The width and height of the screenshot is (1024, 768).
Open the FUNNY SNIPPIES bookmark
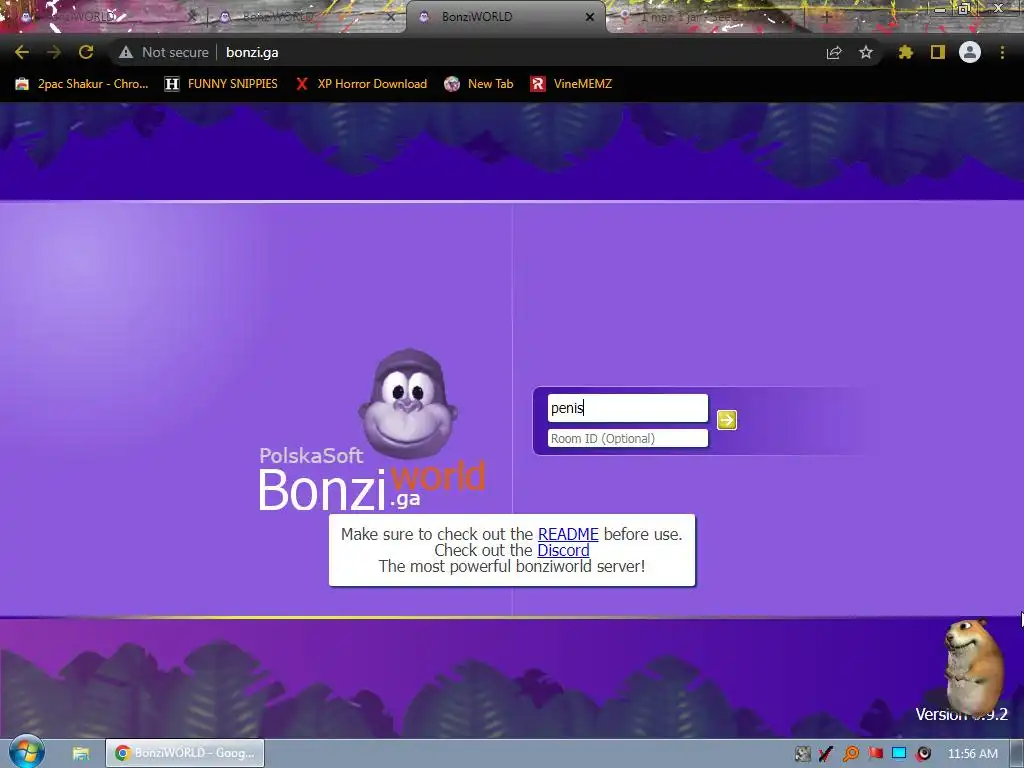pos(221,84)
